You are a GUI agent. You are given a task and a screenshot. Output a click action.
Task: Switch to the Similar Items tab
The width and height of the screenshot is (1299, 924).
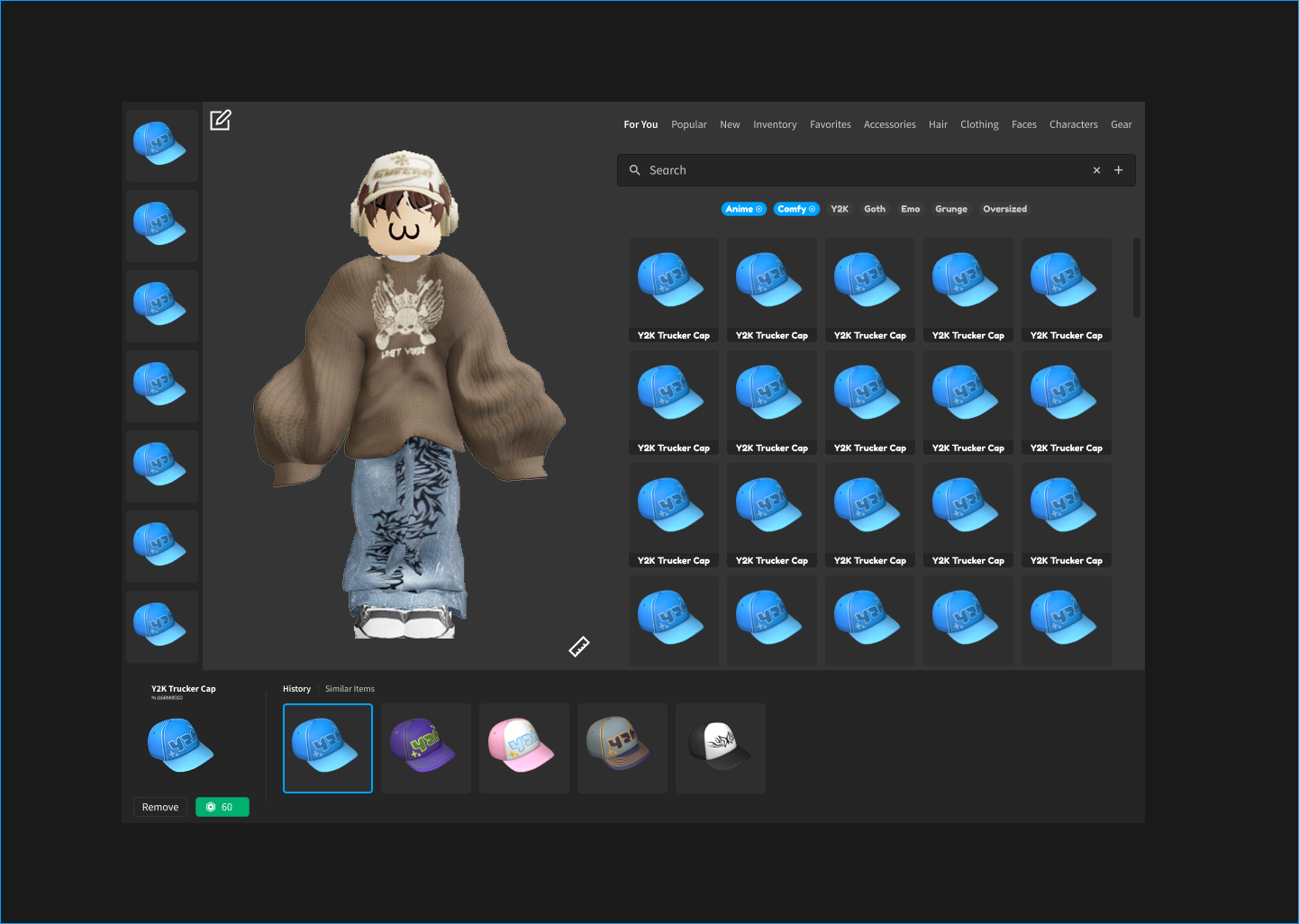click(350, 689)
